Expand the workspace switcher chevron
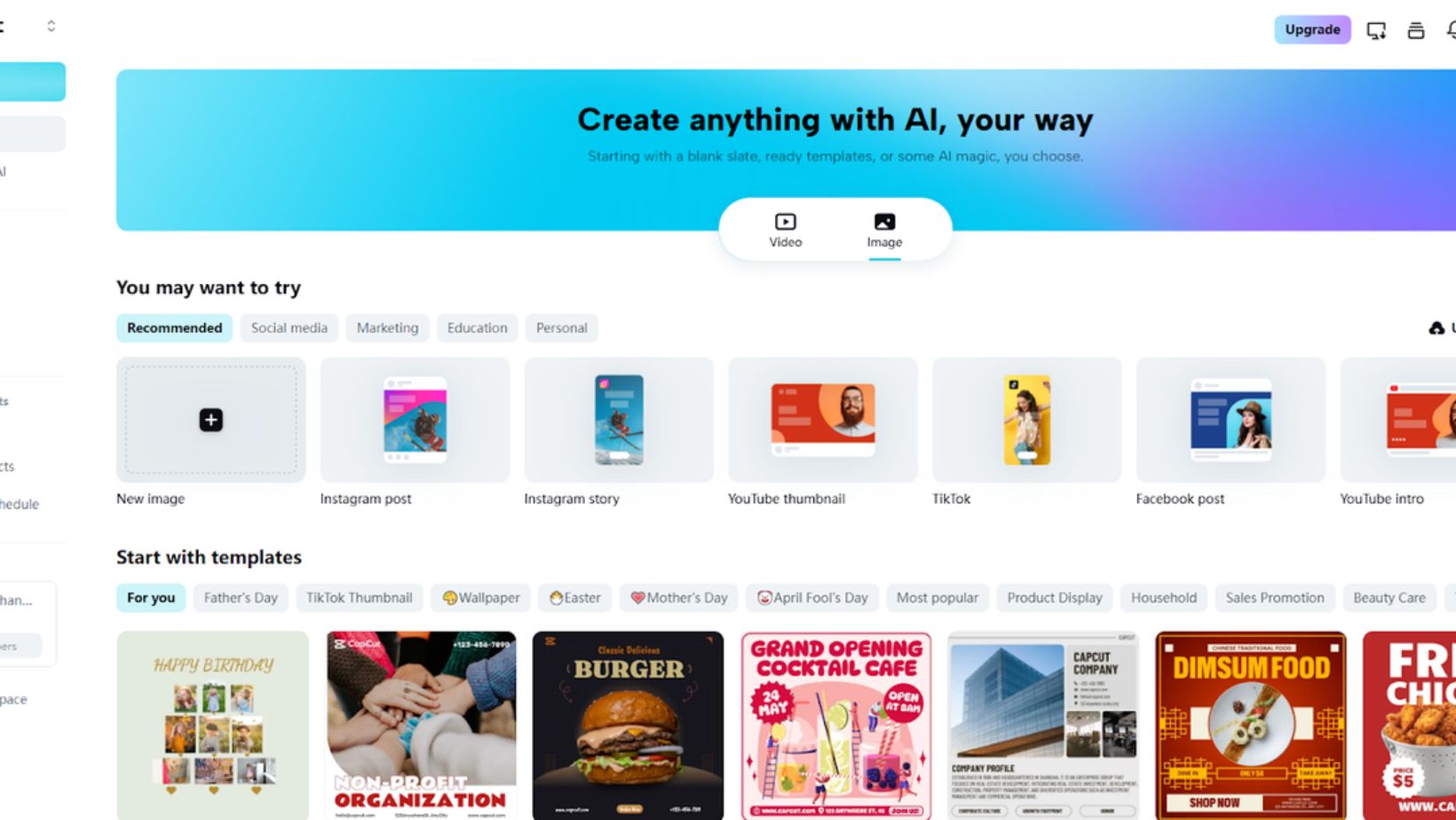The image size is (1456, 820). (x=51, y=27)
